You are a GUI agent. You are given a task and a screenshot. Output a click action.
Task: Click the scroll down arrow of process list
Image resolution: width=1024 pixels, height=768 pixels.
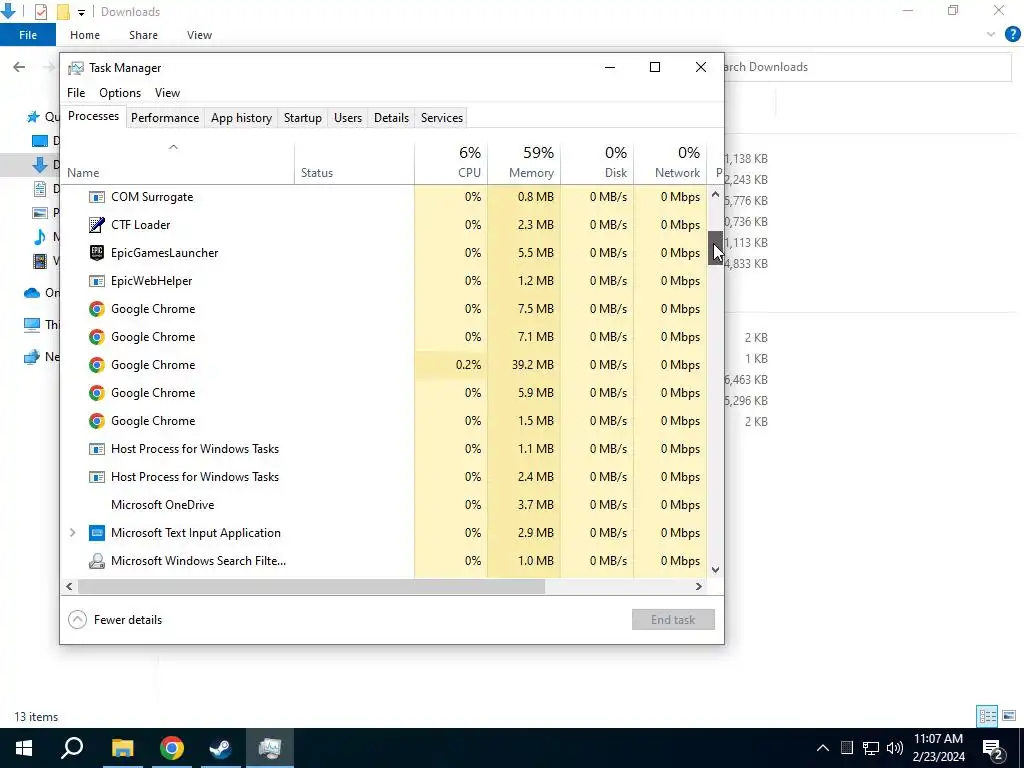tap(715, 569)
